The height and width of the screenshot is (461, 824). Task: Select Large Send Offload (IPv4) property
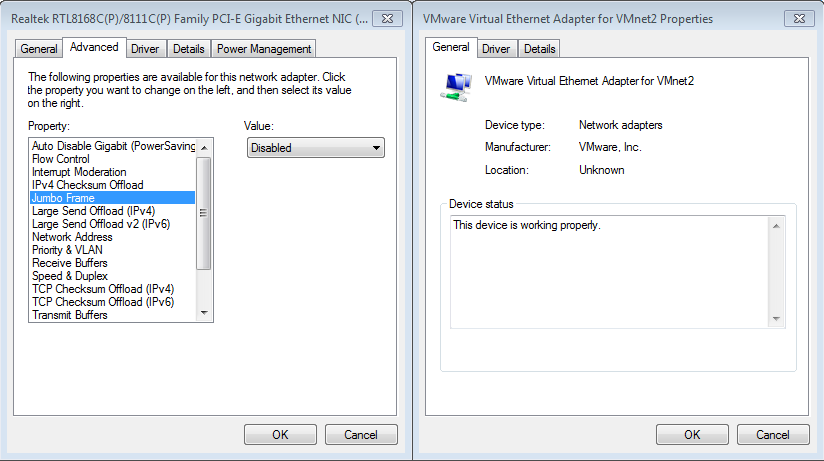pyautogui.click(x=113, y=211)
